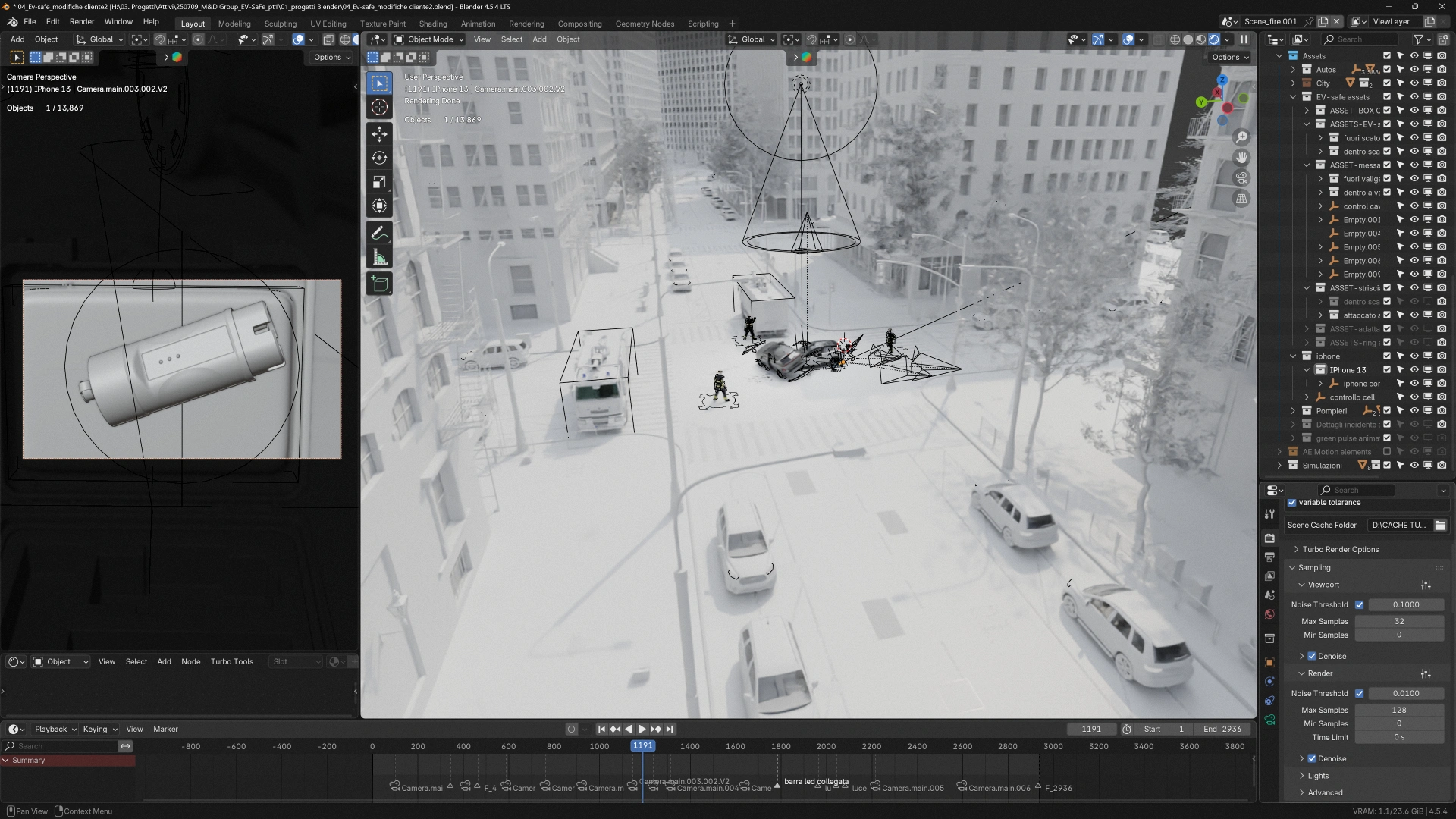
Task: Expand the Pompieri collection
Action: click(1294, 411)
